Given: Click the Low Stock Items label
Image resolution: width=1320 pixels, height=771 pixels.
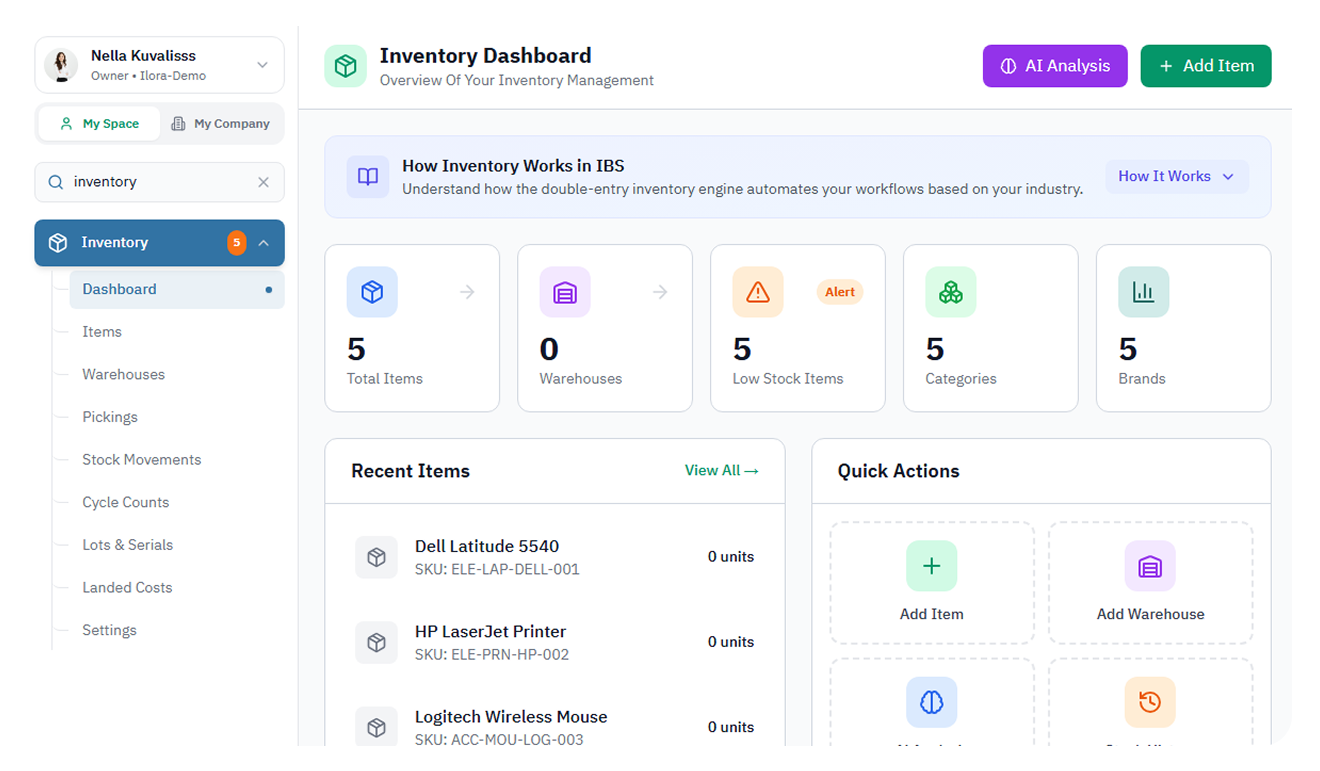Looking at the screenshot, I should [788, 379].
